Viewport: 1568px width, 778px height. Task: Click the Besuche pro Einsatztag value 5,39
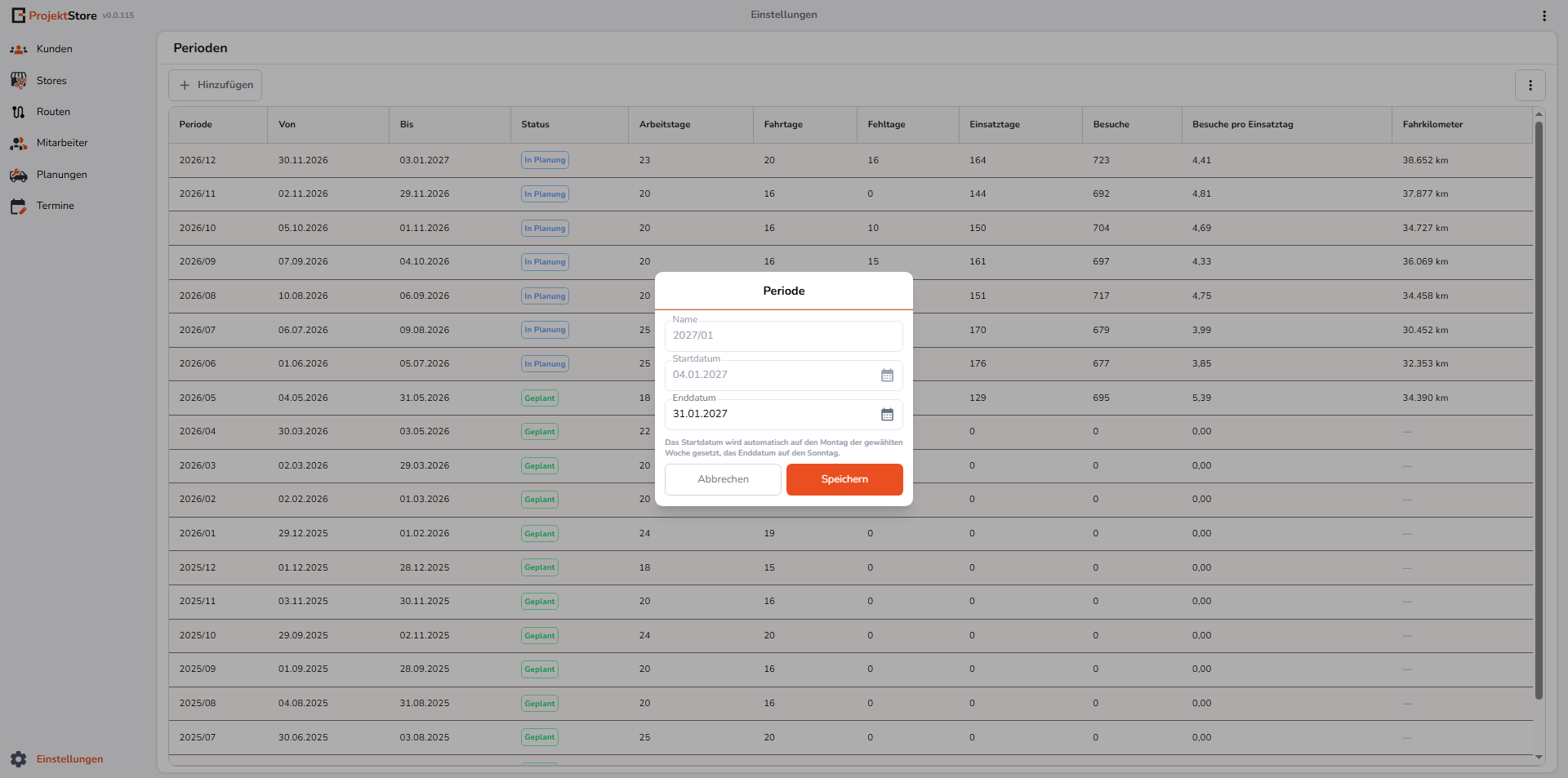coord(1201,398)
